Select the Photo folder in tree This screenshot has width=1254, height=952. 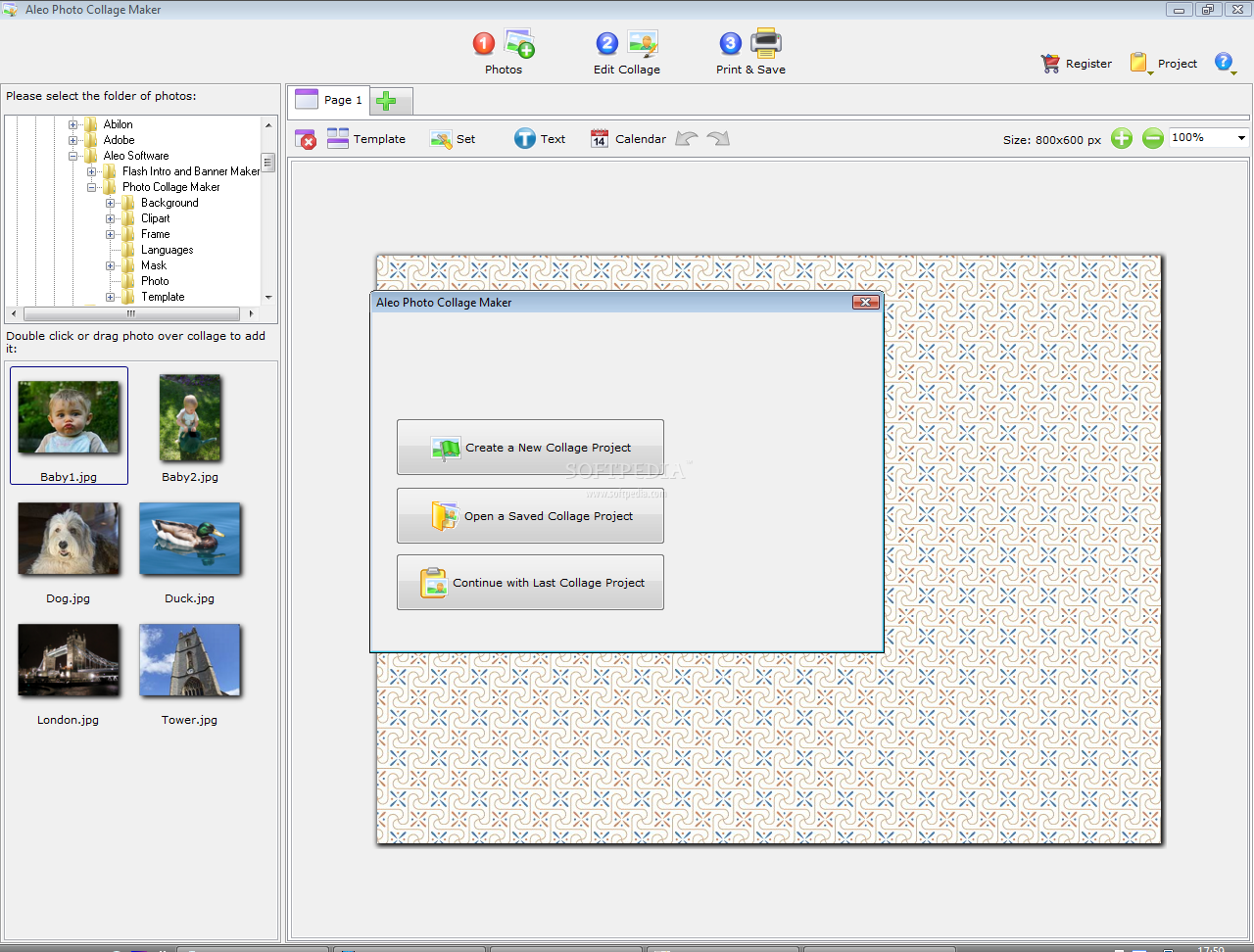click(x=155, y=281)
